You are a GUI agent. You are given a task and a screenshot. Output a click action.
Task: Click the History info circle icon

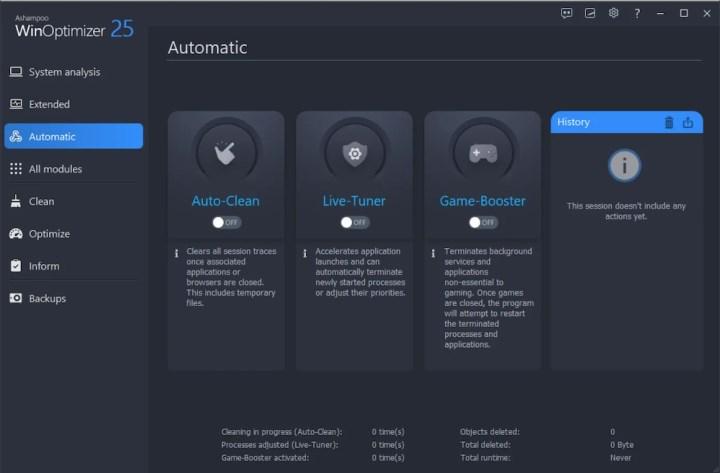coord(624,166)
